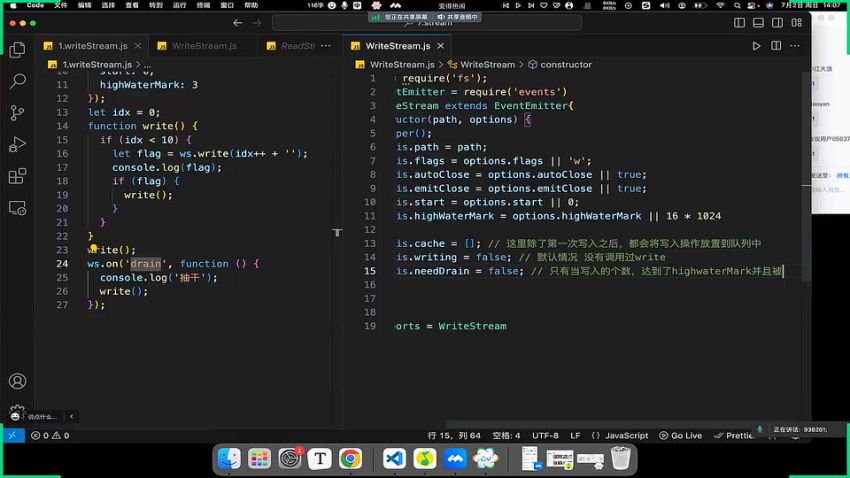
Task: Open System Preferences from the dock
Action: 290,459
